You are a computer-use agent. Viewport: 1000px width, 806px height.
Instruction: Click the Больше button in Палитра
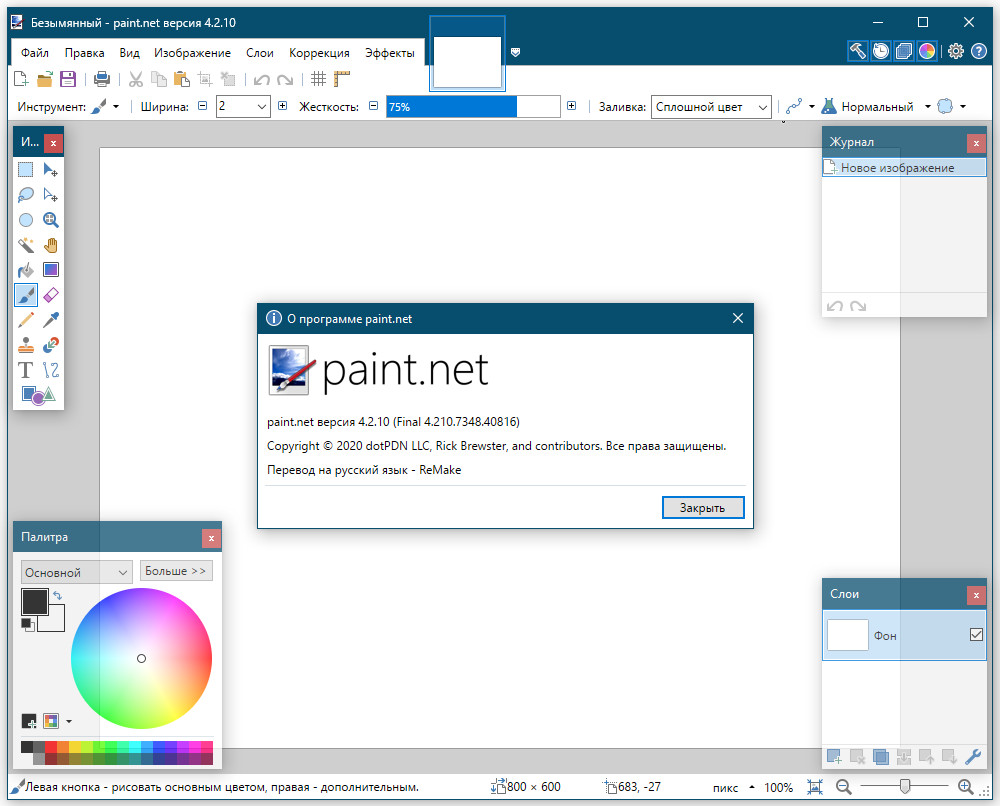click(176, 570)
